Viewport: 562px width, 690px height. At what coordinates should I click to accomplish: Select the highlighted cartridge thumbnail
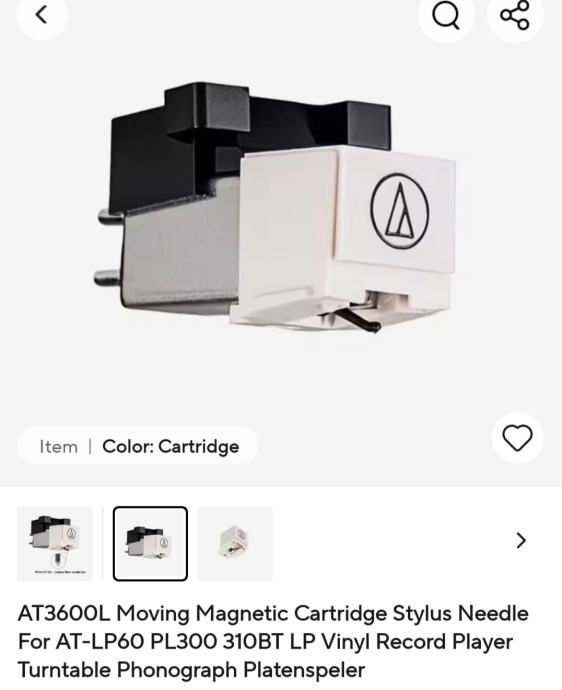pos(150,543)
